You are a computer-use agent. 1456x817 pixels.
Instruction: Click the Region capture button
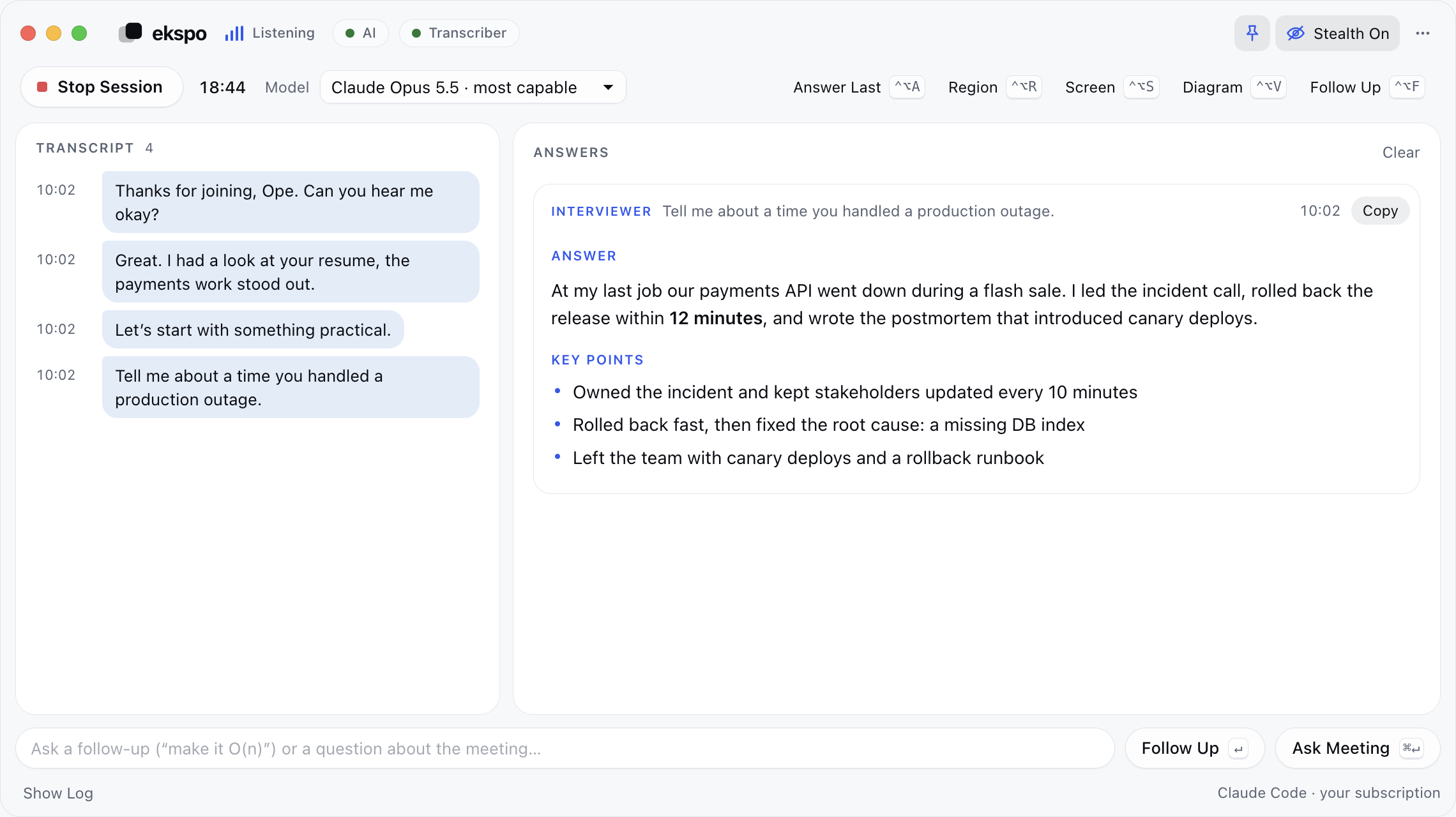(x=995, y=87)
